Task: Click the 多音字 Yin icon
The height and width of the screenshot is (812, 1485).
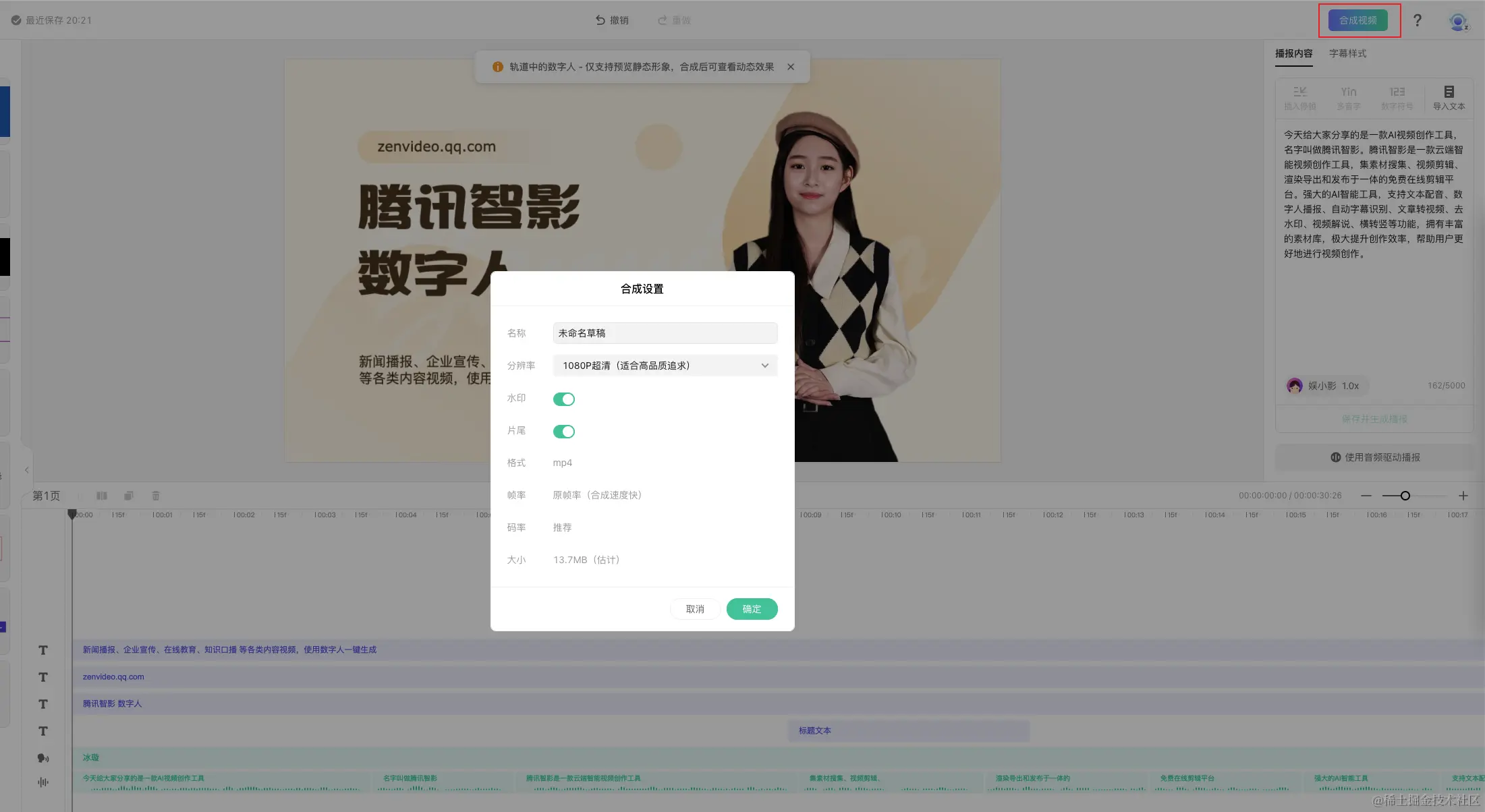Action: 1348,98
